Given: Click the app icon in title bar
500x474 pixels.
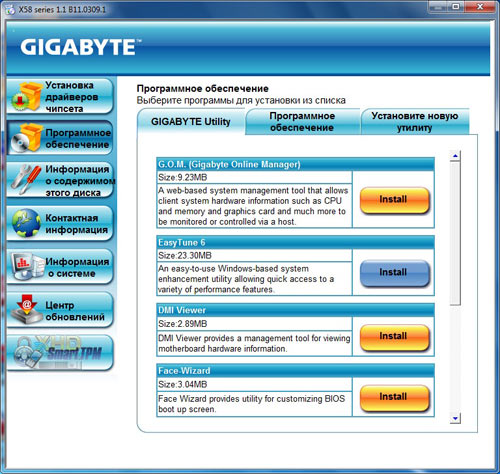Looking at the screenshot, I should [x=11, y=9].
